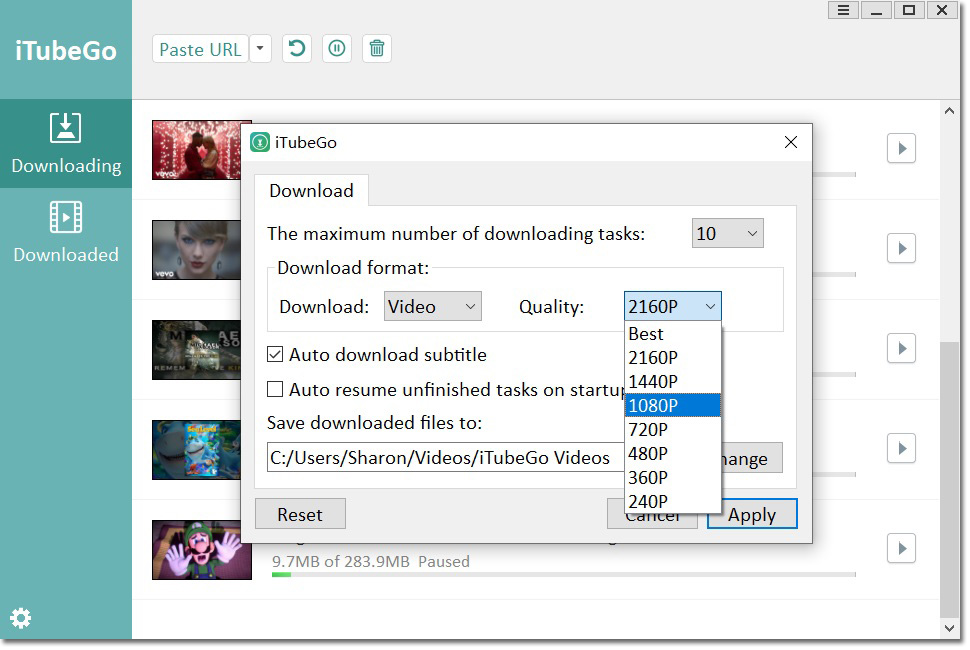
Task: Pick 240P from the quality list
Action: 672,502
